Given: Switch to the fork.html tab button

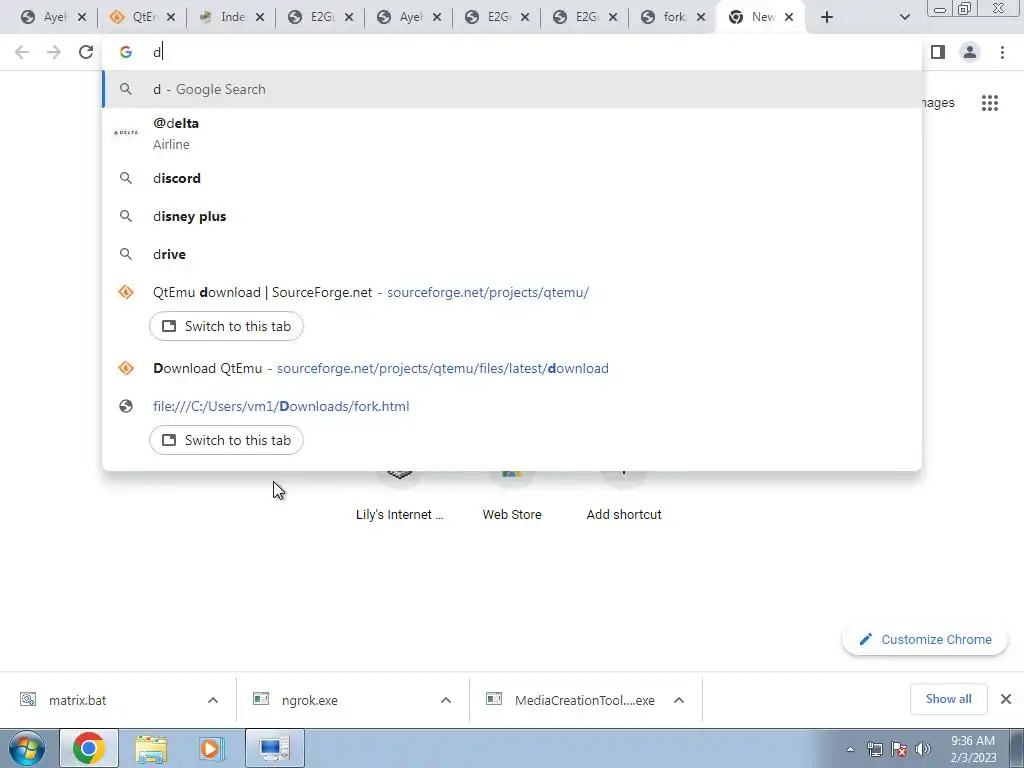Looking at the screenshot, I should [x=226, y=440].
